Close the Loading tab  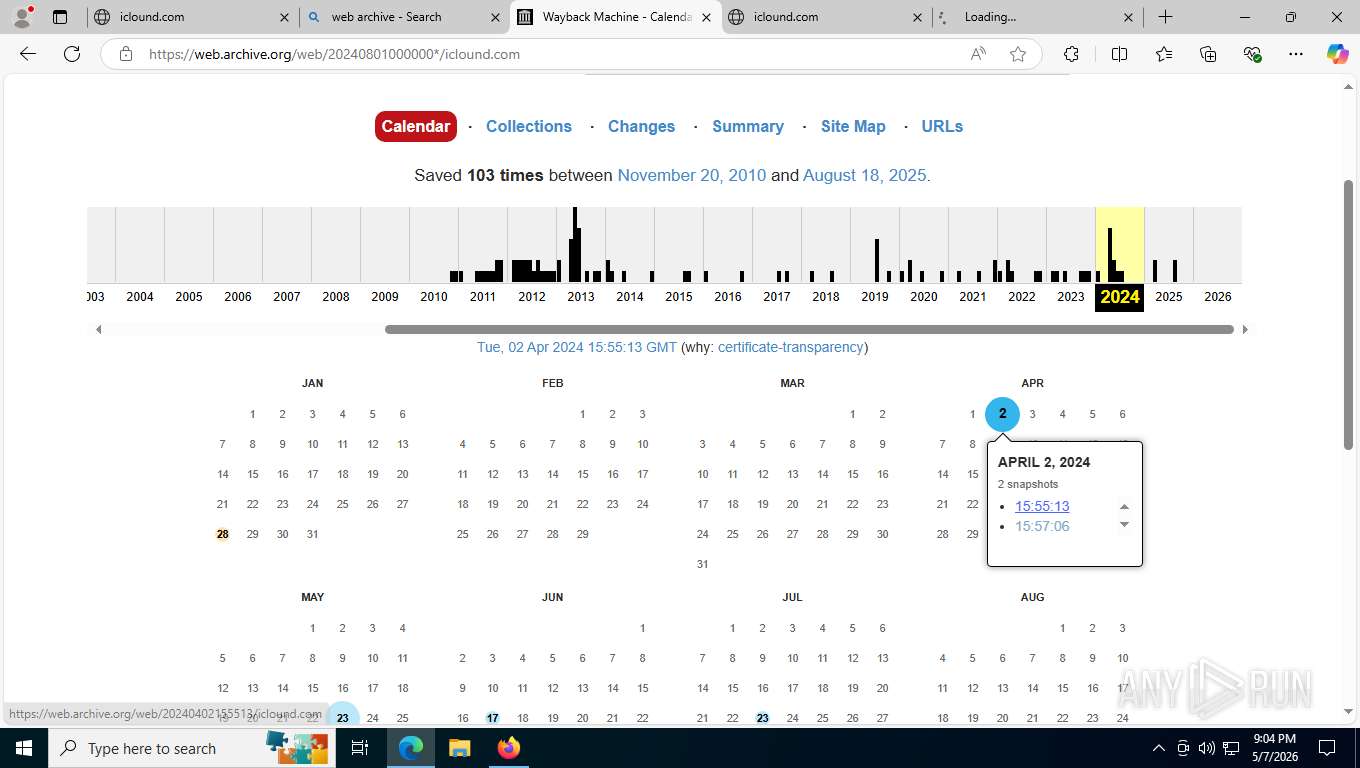tap(1129, 17)
